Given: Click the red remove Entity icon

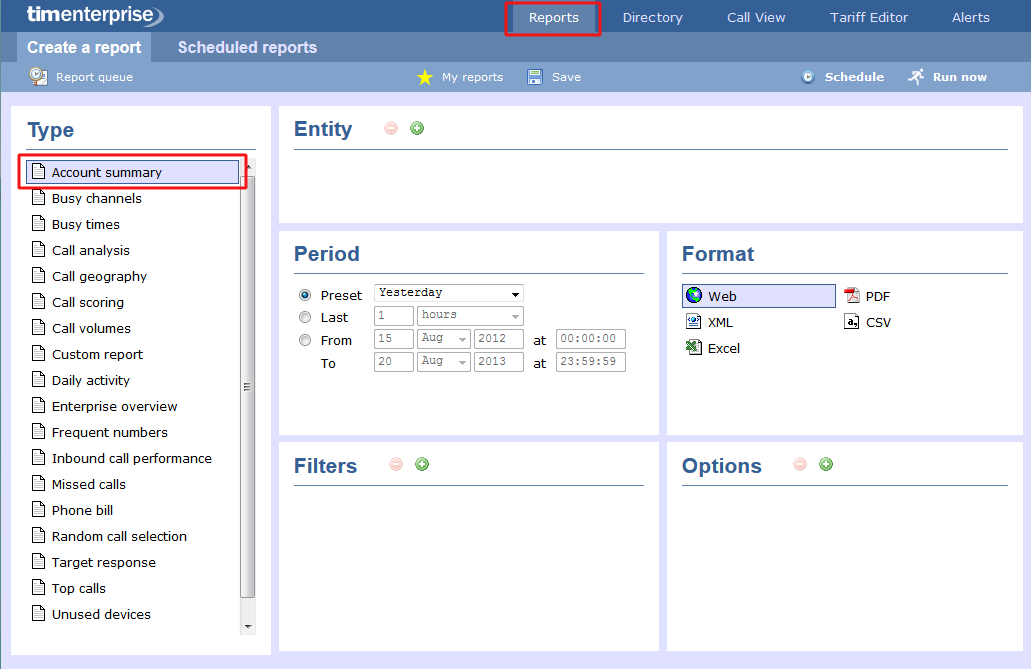Looking at the screenshot, I should coord(391,128).
